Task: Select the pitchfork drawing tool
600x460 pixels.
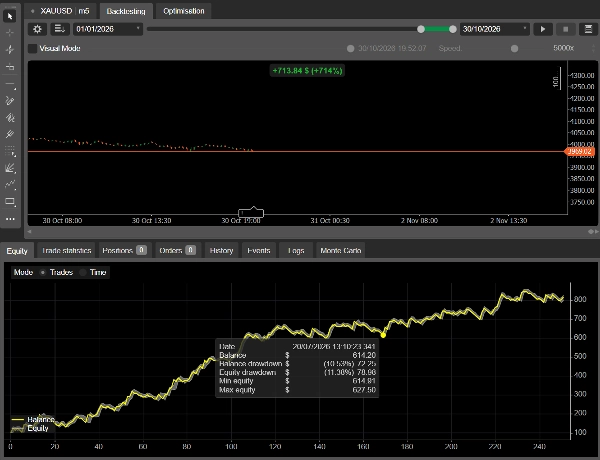Action: tap(10, 134)
